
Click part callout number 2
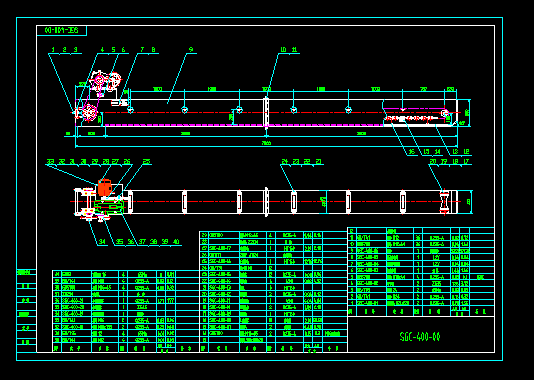tap(64, 50)
